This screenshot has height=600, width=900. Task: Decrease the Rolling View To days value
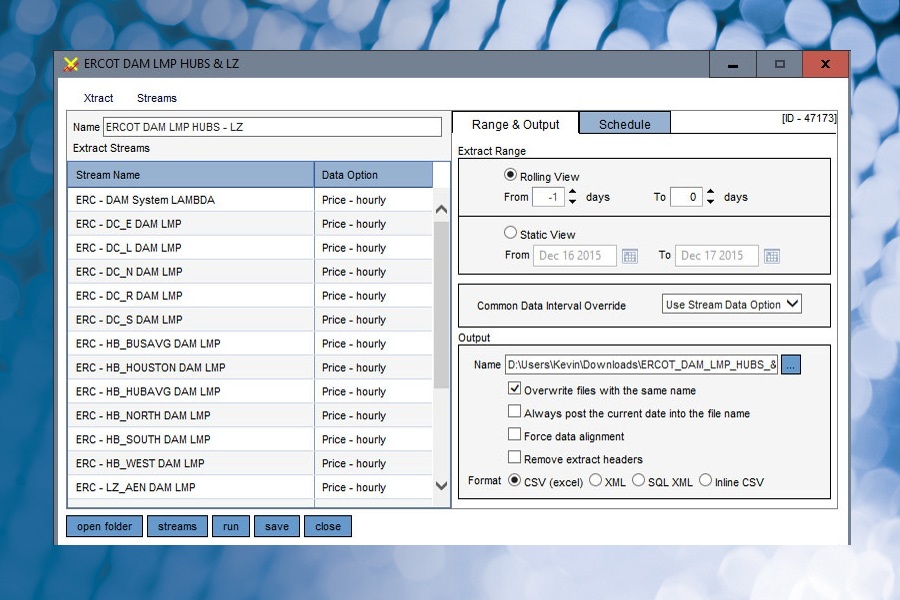coord(711,202)
